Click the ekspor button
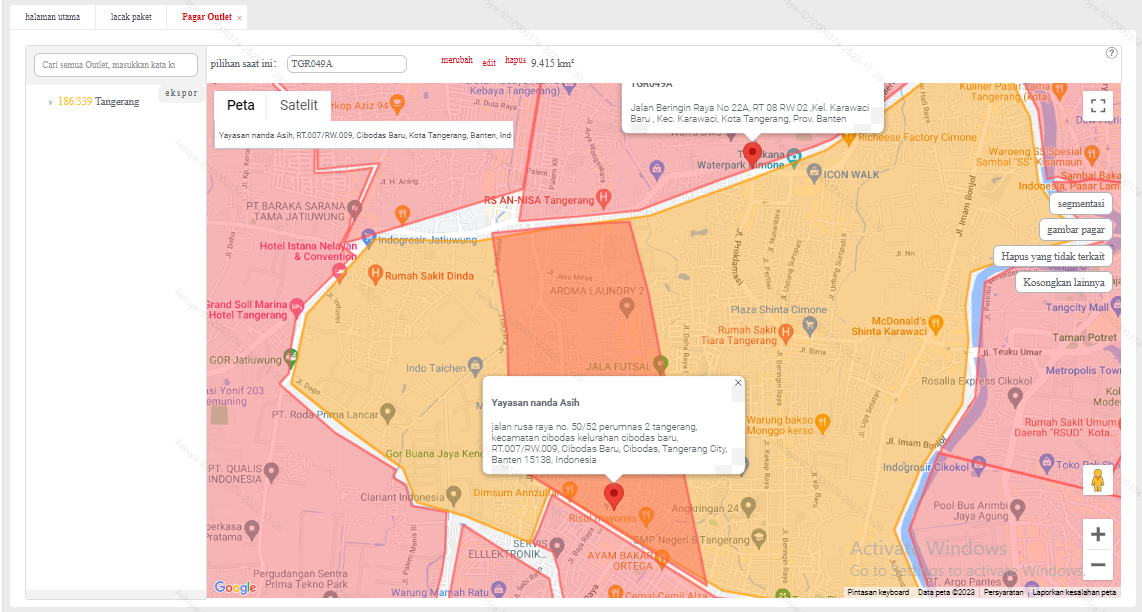Image resolution: width=1142 pixels, height=612 pixels. point(181,93)
